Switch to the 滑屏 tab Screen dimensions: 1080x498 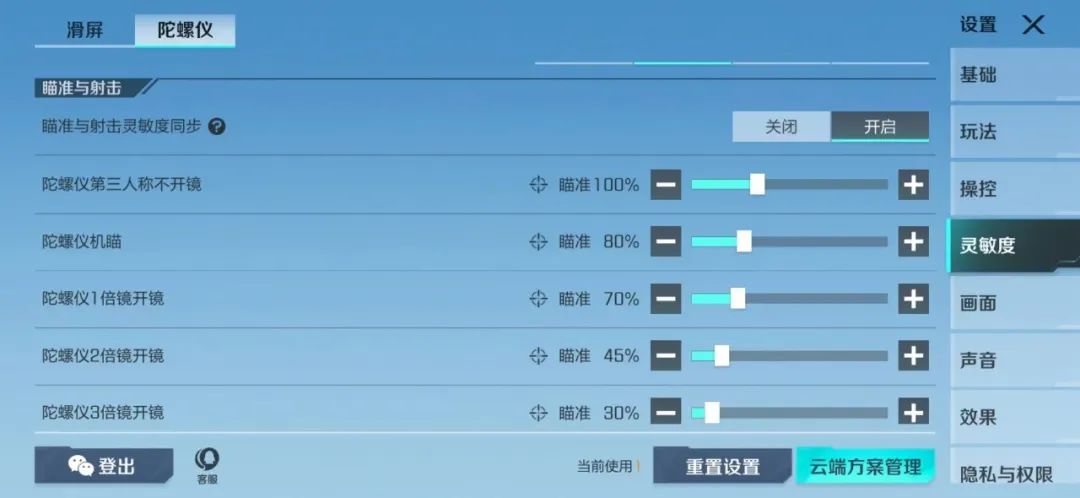click(x=85, y=30)
